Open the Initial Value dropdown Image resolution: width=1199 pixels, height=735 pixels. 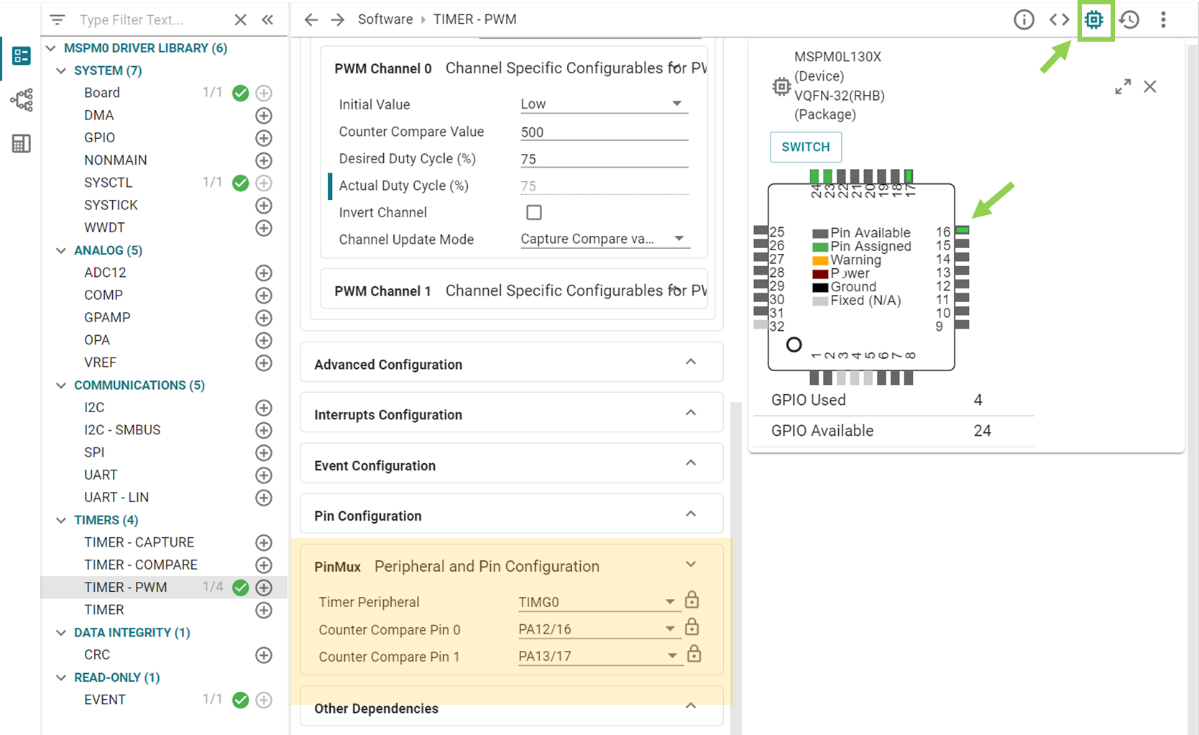tap(603, 104)
